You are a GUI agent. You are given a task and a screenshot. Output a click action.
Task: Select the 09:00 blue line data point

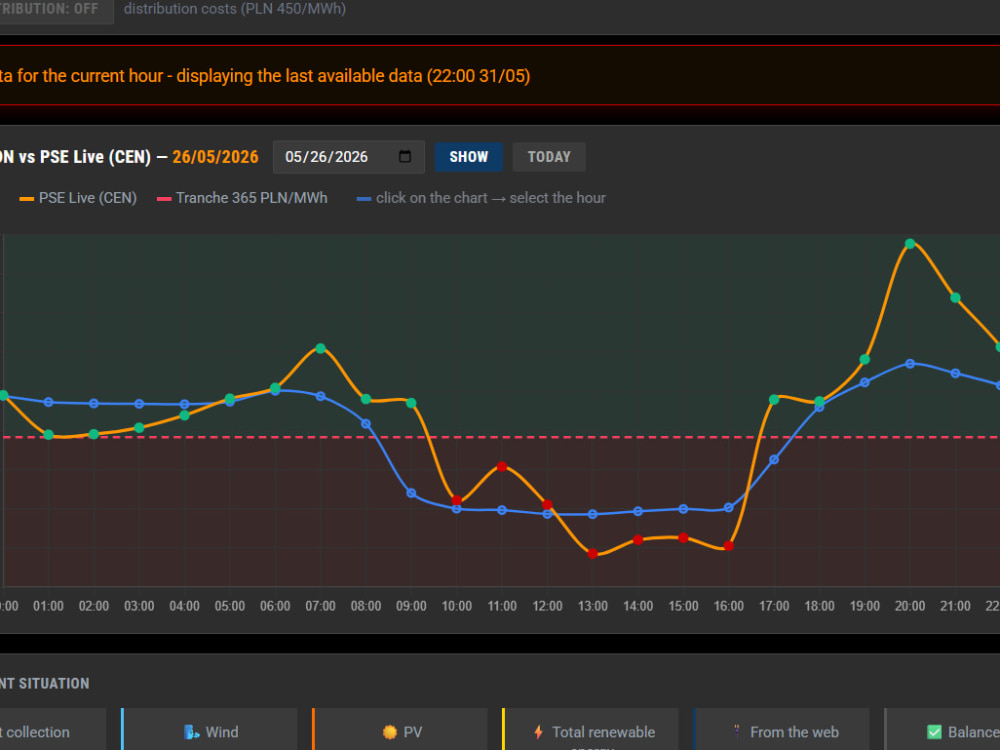tap(411, 493)
